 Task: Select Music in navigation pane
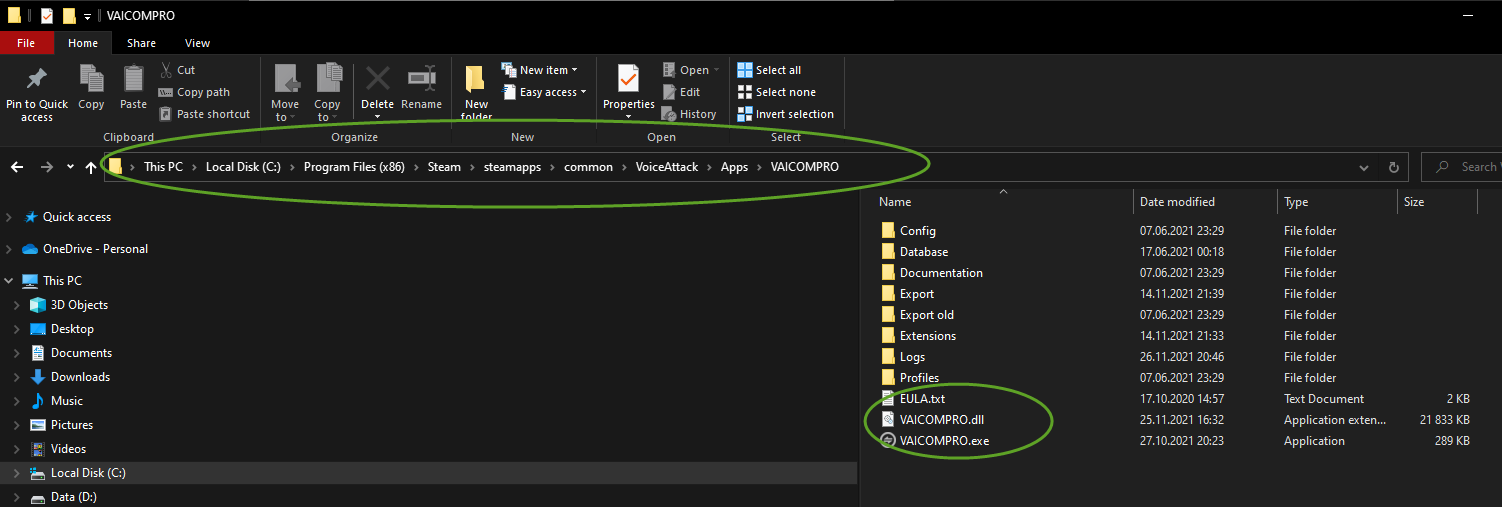coord(67,401)
